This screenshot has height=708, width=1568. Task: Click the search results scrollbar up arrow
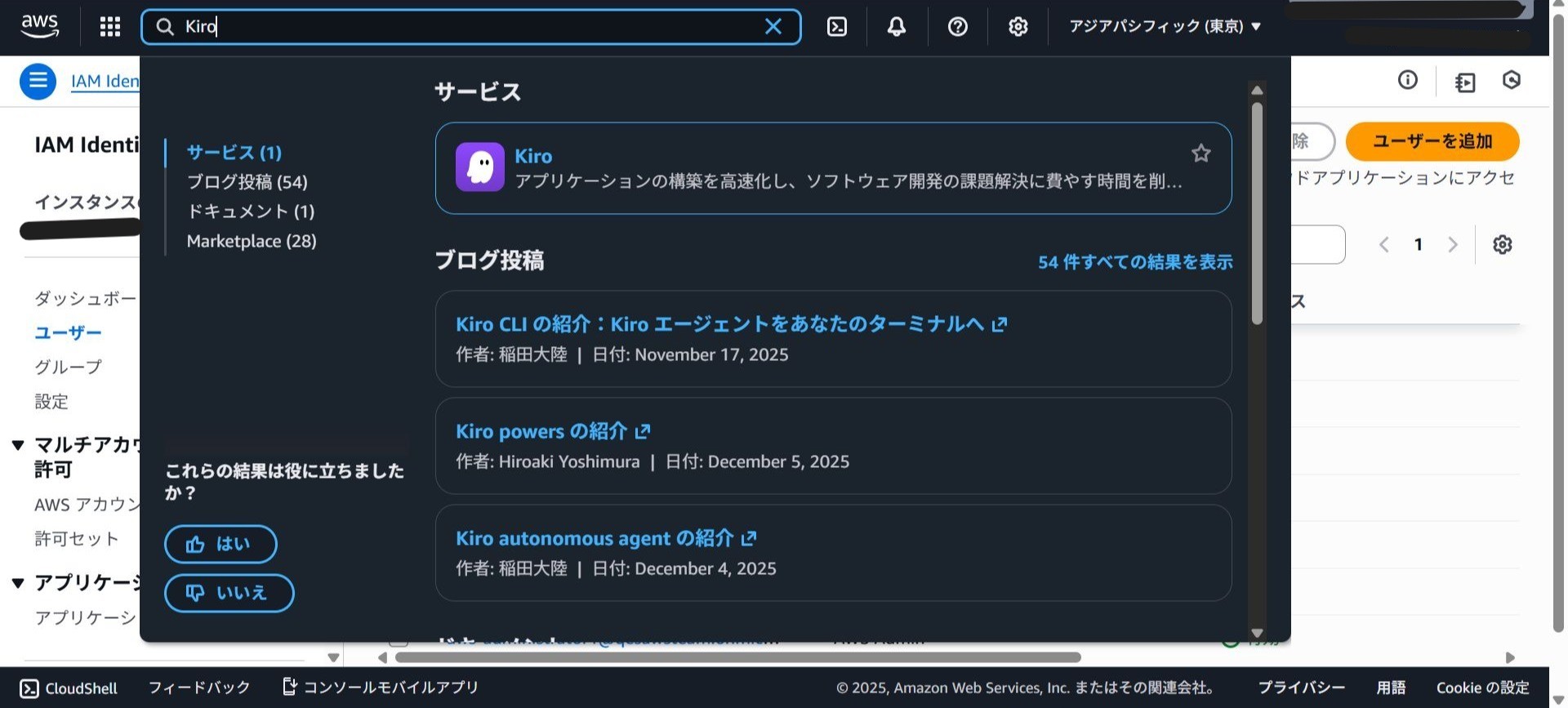tap(1257, 90)
